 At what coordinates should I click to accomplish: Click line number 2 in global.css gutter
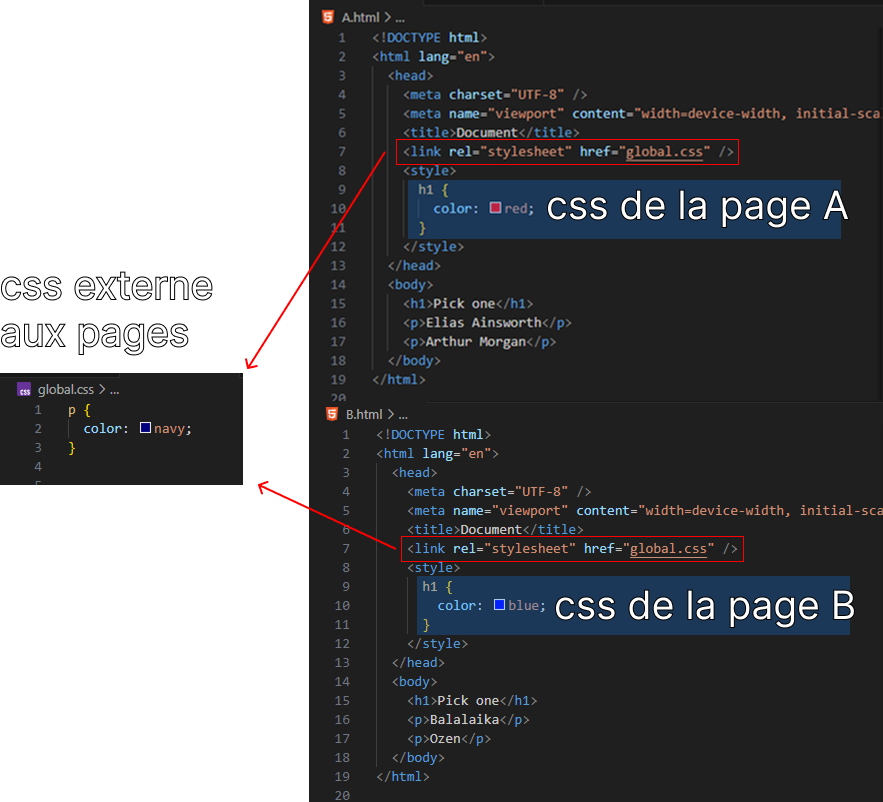click(x=38, y=429)
